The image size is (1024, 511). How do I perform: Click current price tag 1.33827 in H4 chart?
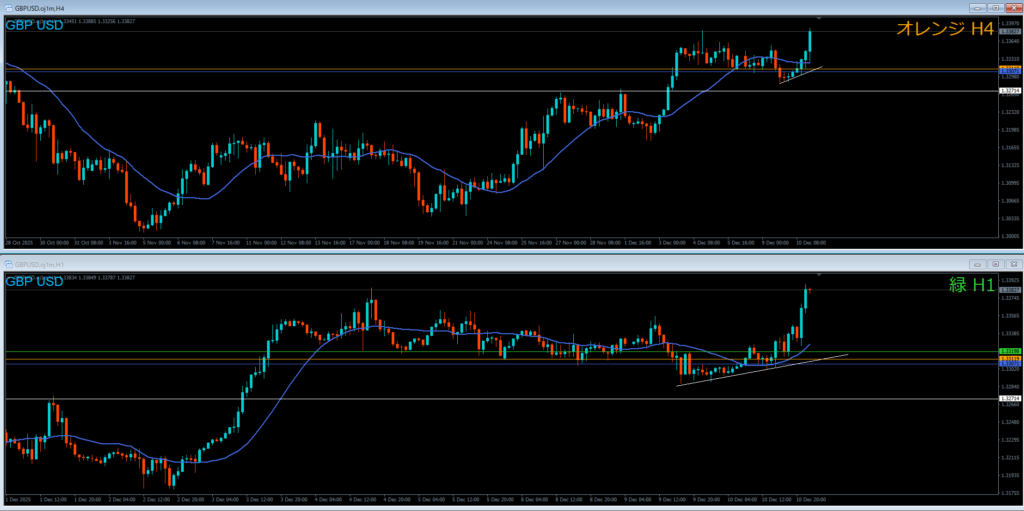click(1010, 31)
